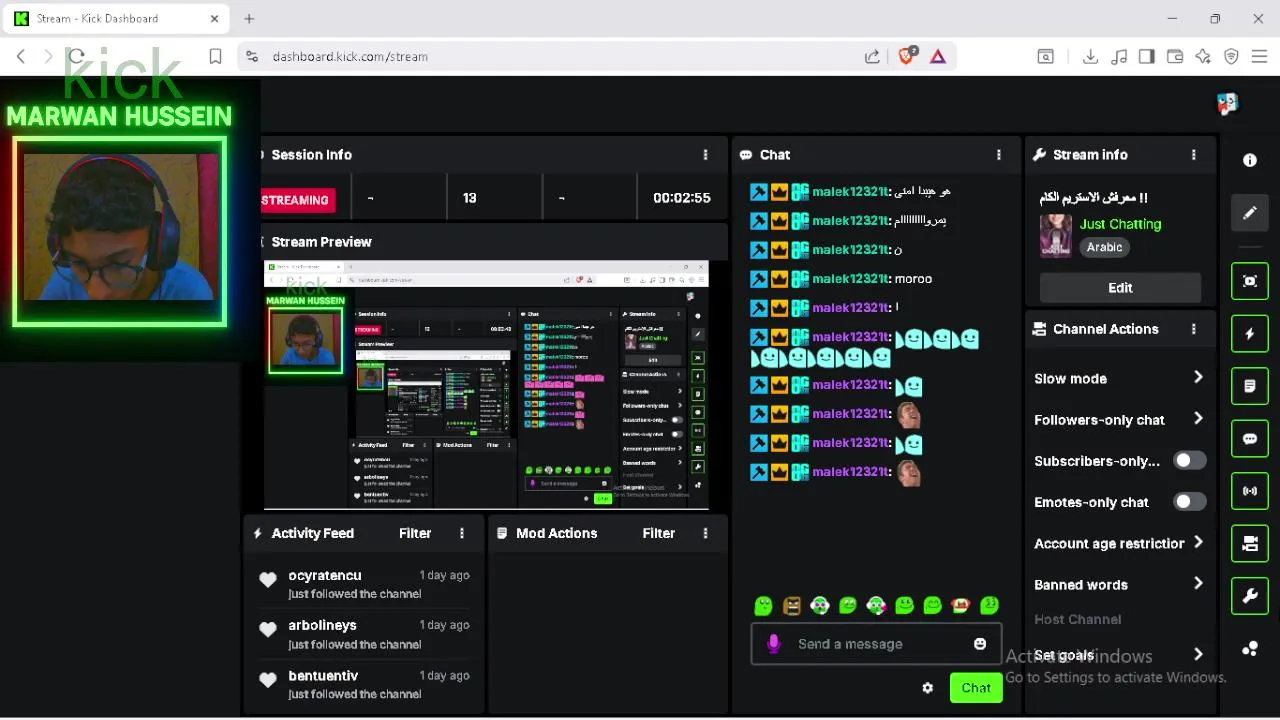
Task: Open the Brave playlist music note icon
Action: [1119, 56]
